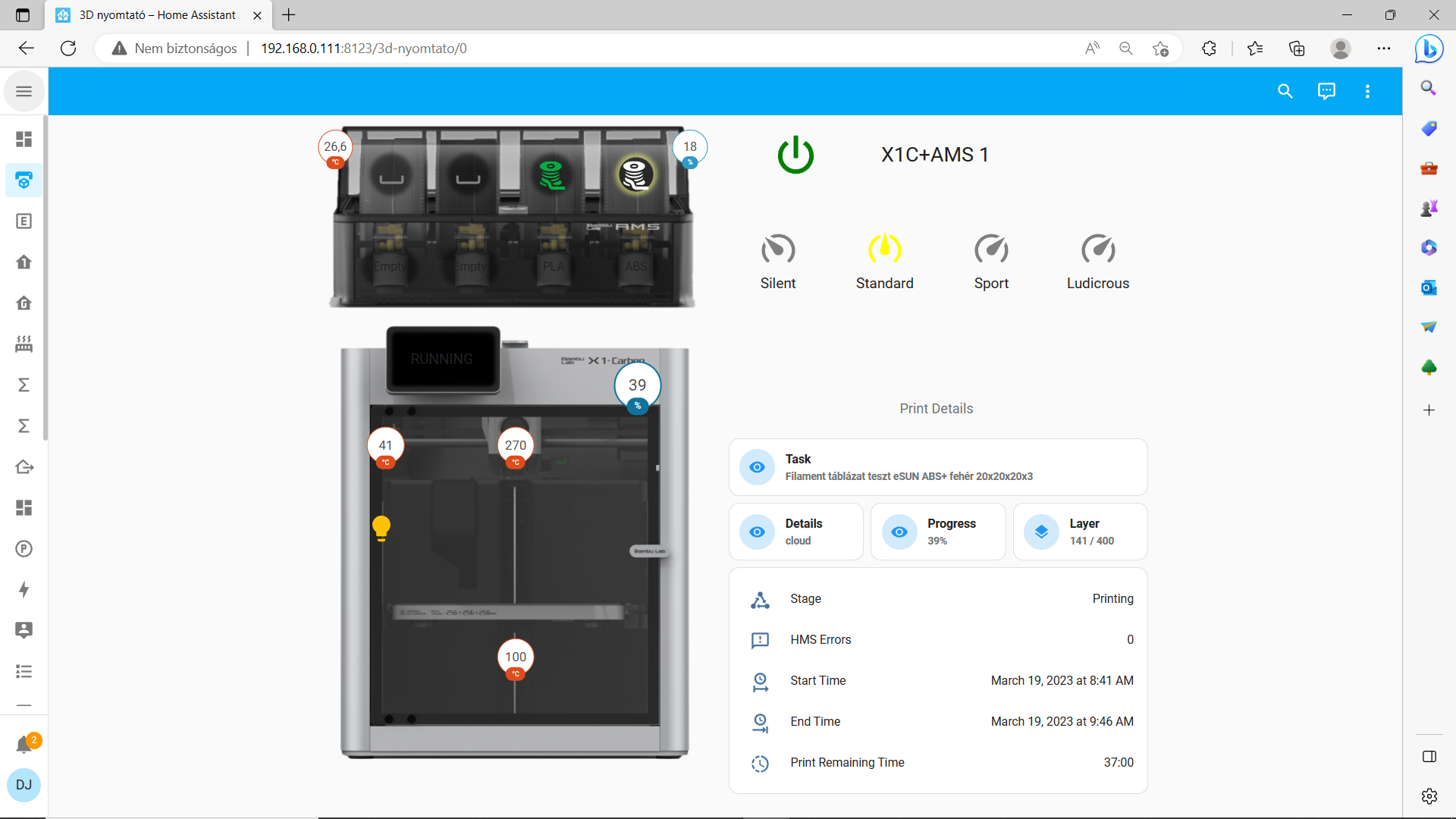Image resolution: width=1456 pixels, height=819 pixels.
Task: Open the HMS Errors row
Action: (938, 640)
